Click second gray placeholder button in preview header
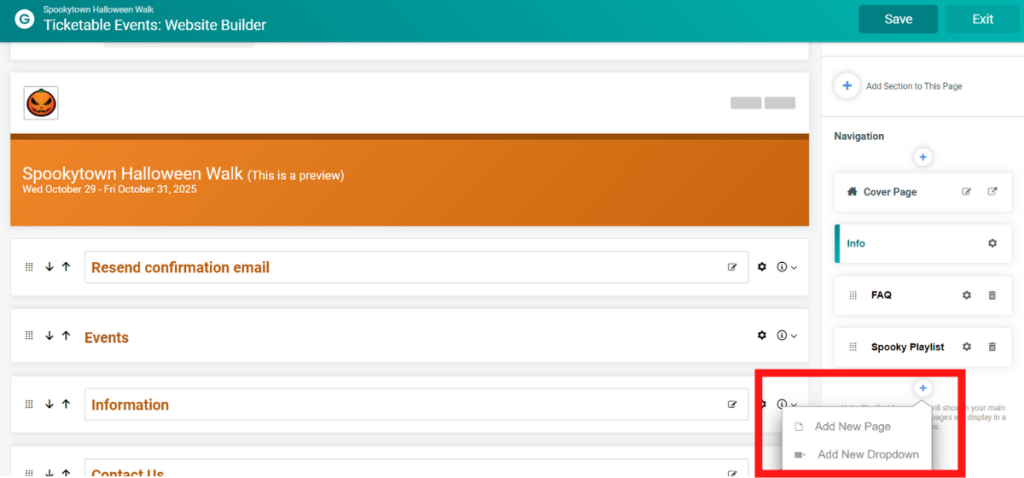 [x=780, y=103]
